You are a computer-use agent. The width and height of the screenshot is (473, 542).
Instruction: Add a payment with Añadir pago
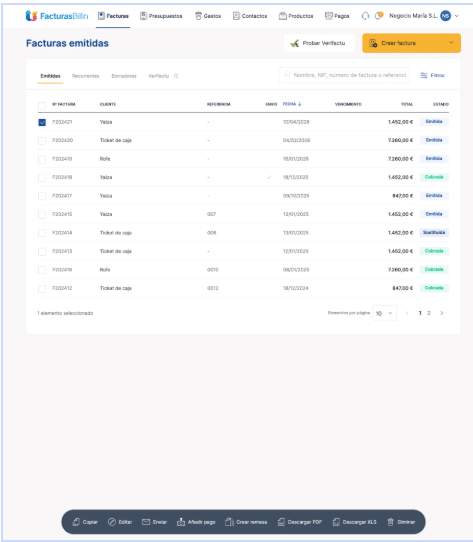196,522
